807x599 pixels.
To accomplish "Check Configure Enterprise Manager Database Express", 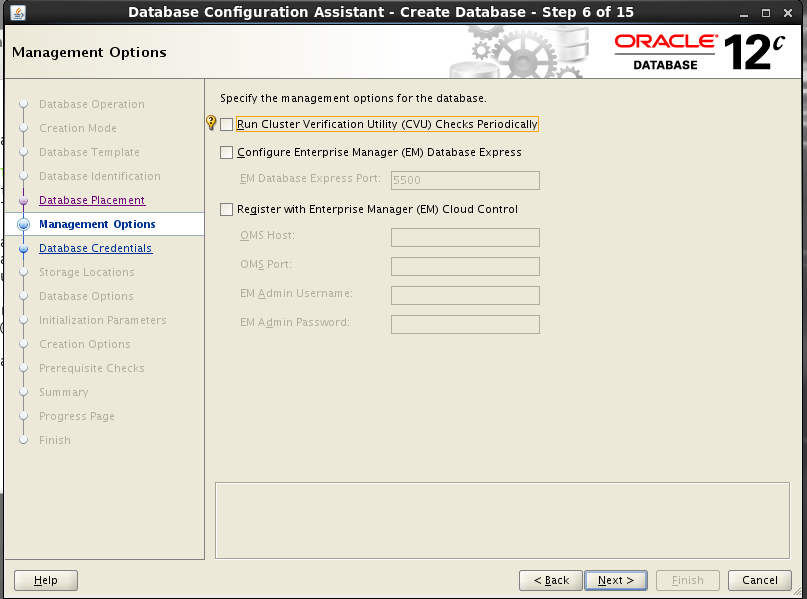I will pyautogui.click(x=226, y=152).
